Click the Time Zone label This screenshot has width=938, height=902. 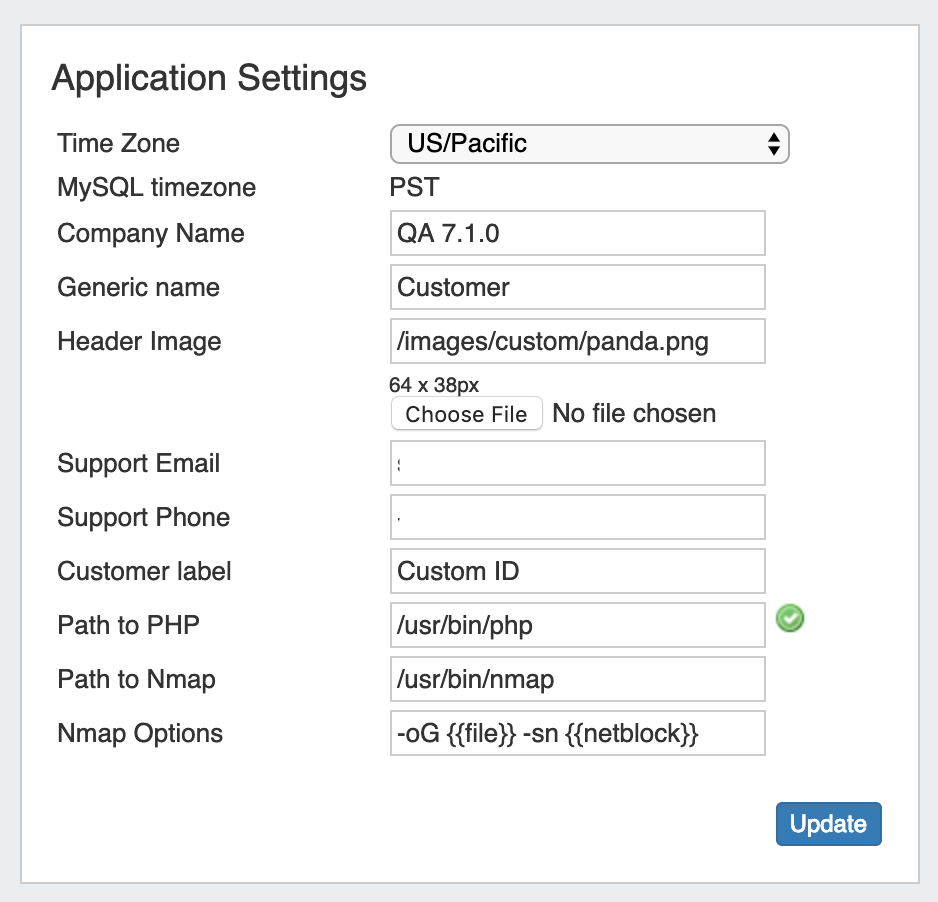coord(119,143)
